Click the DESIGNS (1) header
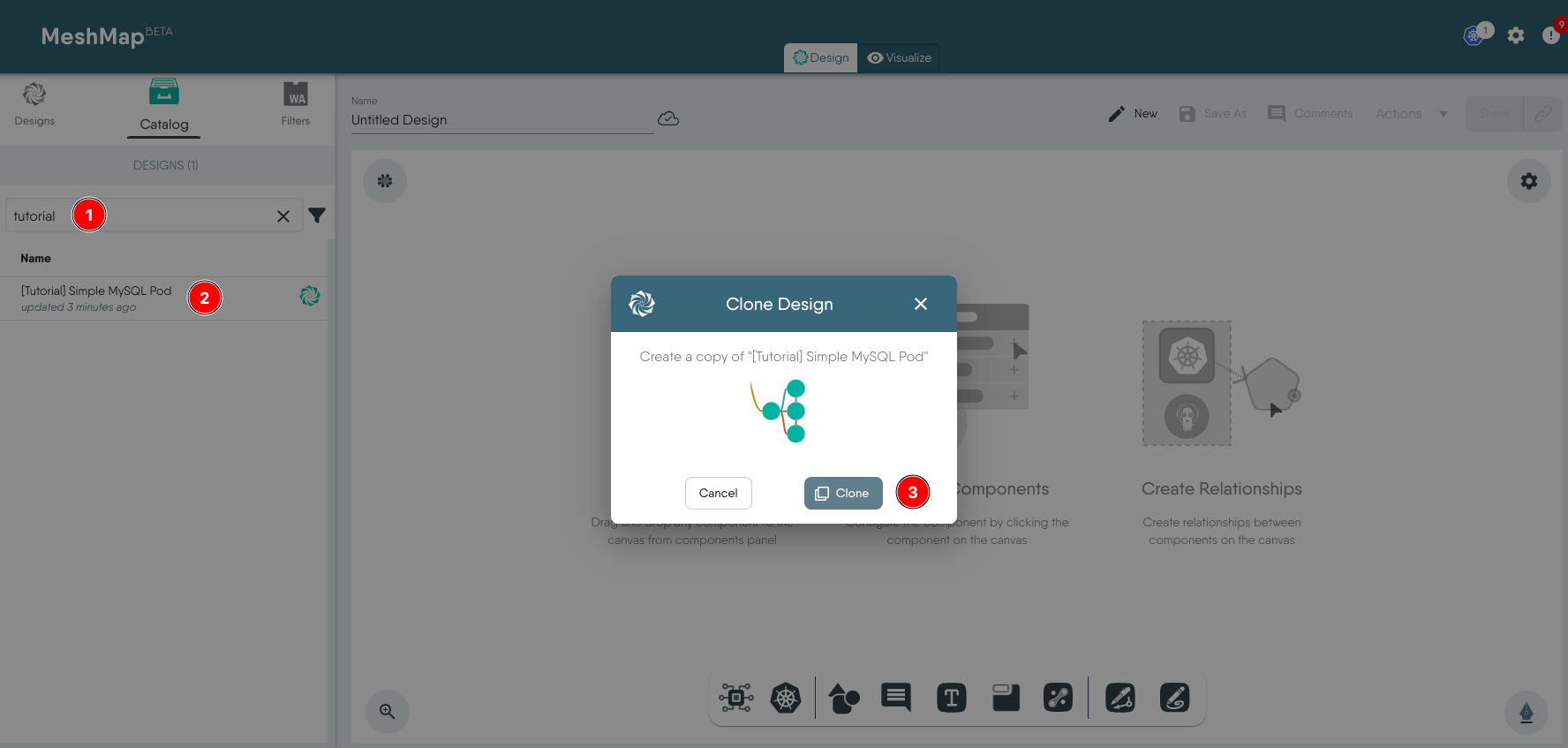Viewport: 1568px width, 748px height. click(166, 165)
